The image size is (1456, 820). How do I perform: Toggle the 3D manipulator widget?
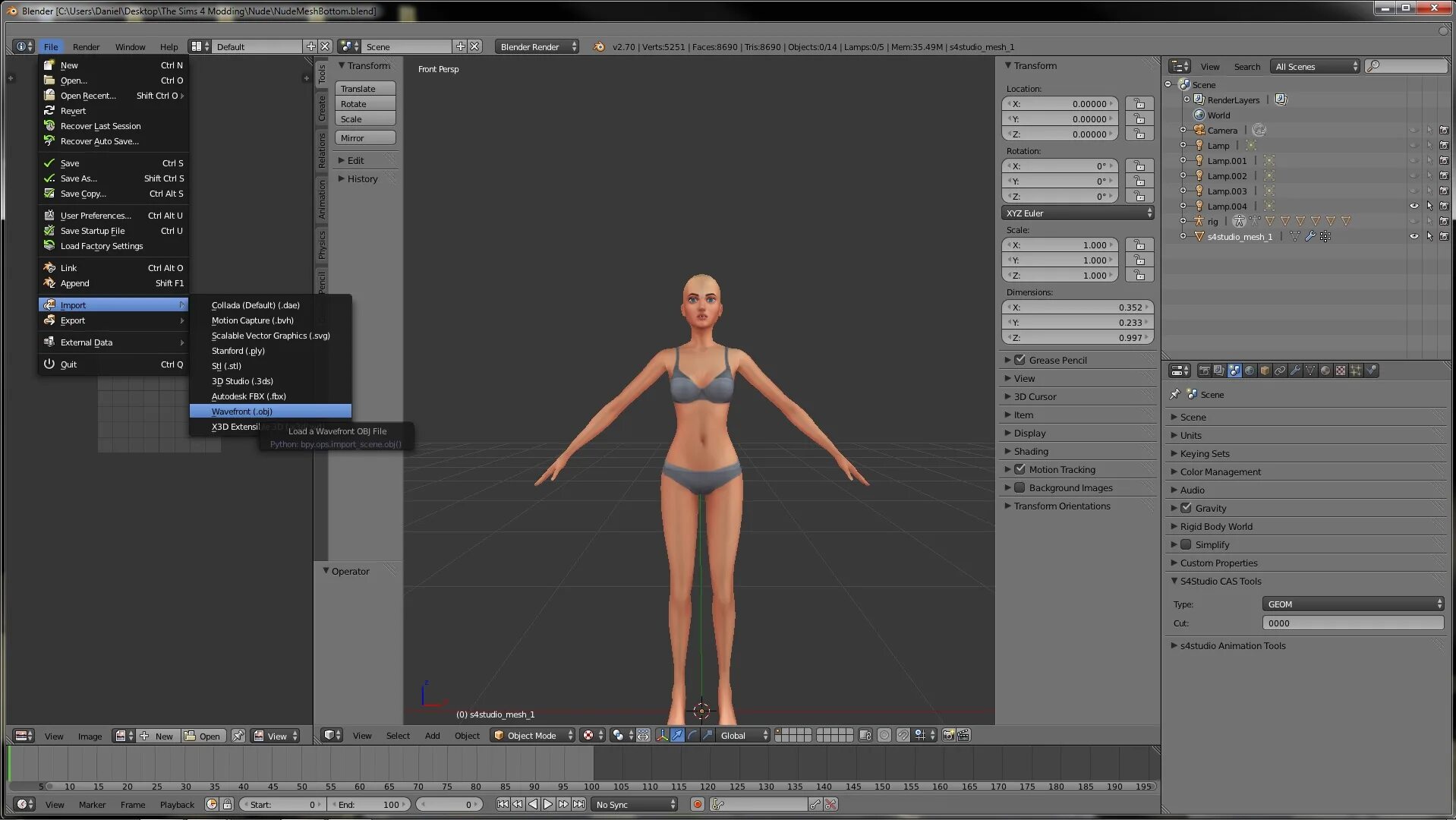click(662, 735)
